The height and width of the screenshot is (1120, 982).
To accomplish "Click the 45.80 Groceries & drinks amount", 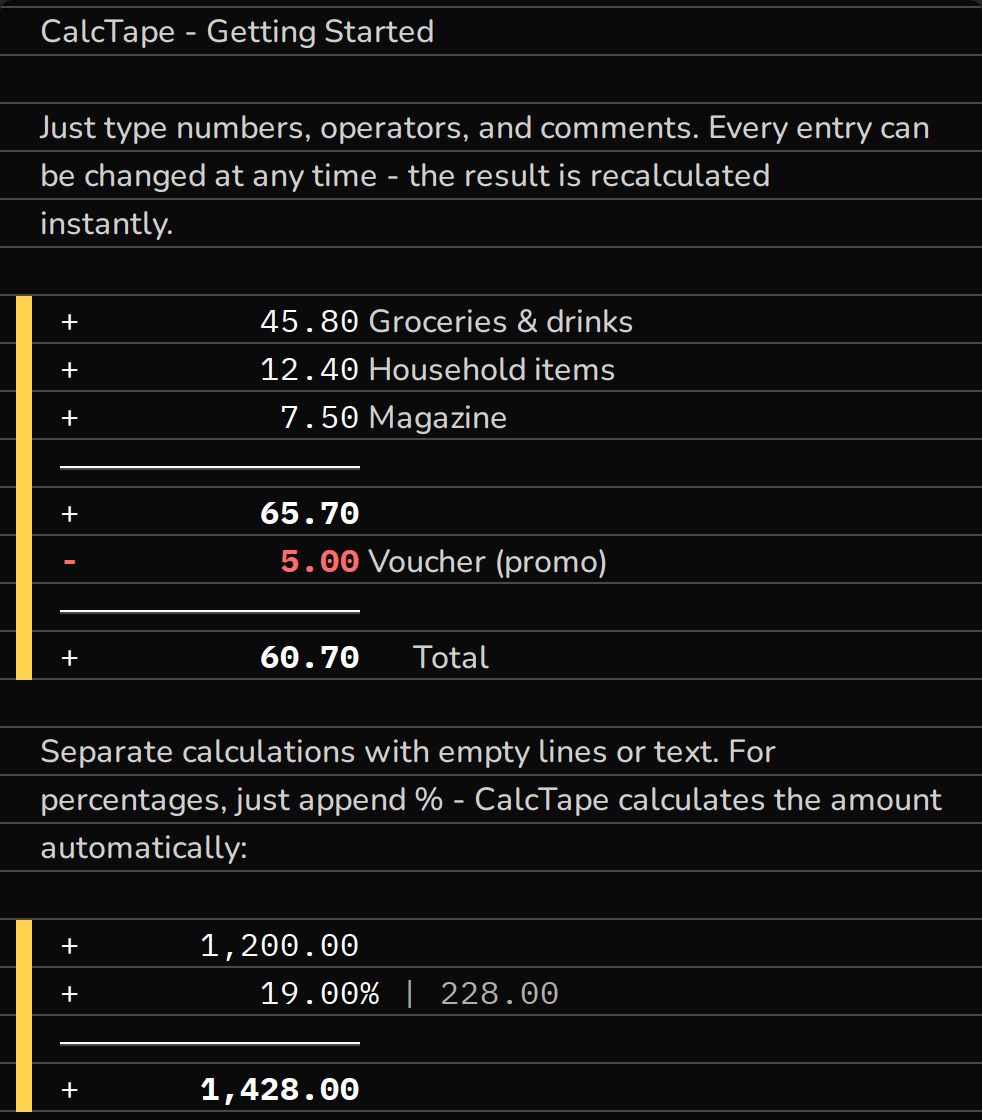I will 309,321.
